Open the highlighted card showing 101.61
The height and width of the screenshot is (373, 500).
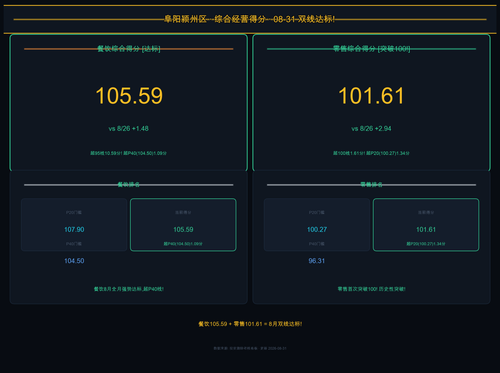(426, 225)
